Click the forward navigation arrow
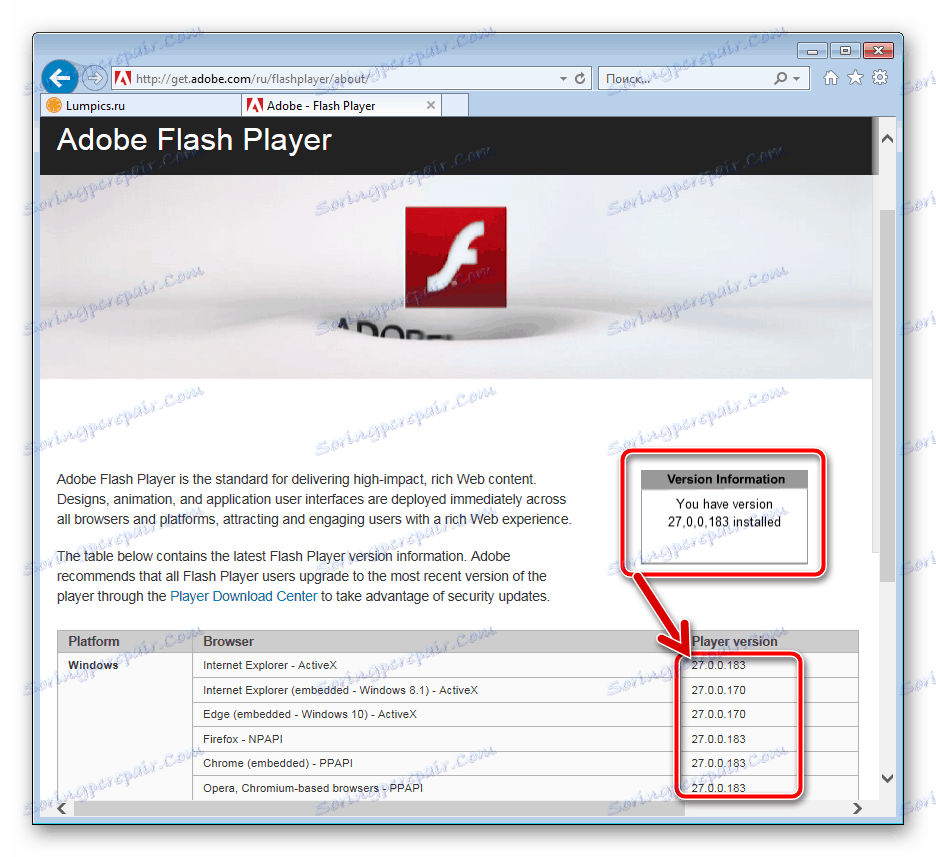Screen dimensions: 936x857 pos(94,77)
